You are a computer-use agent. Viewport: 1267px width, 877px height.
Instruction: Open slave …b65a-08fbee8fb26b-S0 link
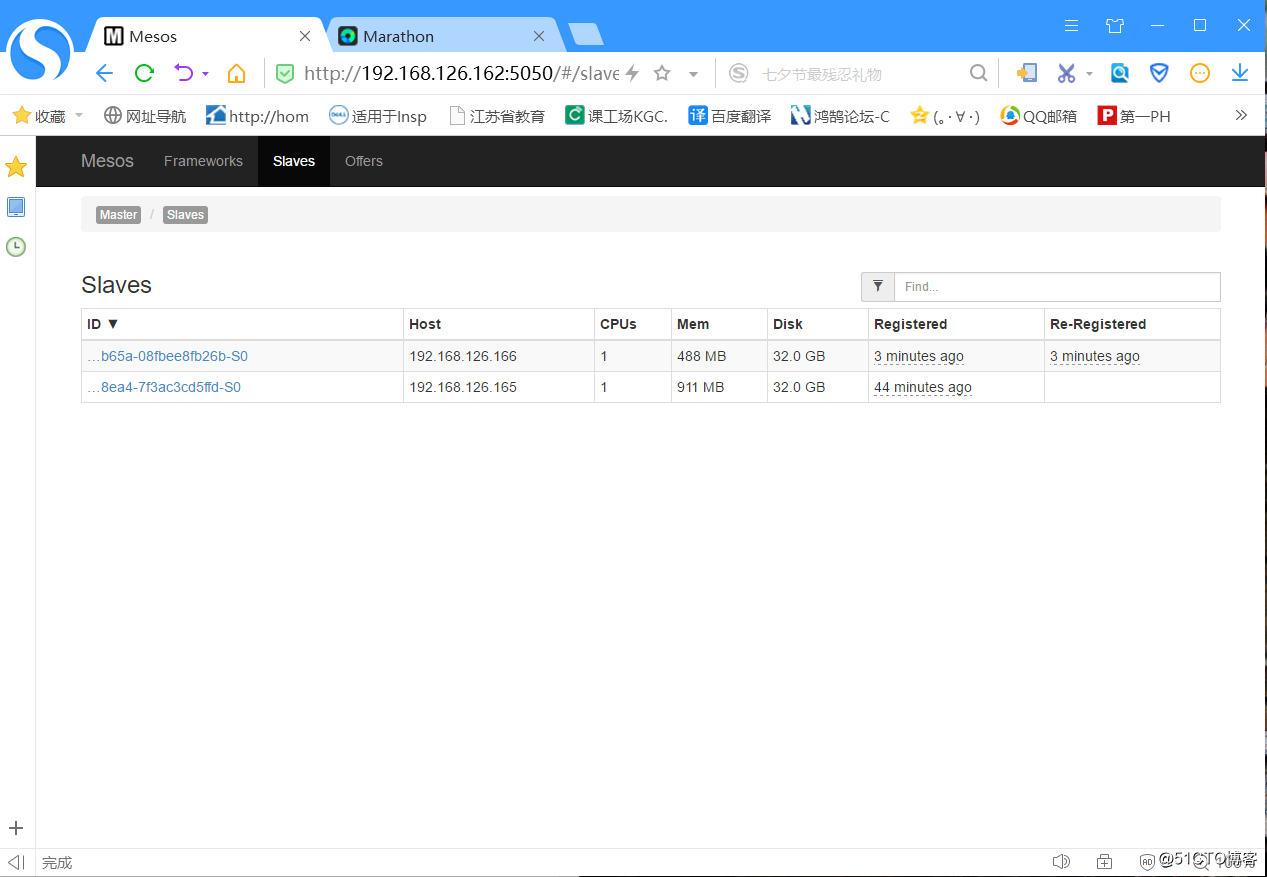[167, 356]
